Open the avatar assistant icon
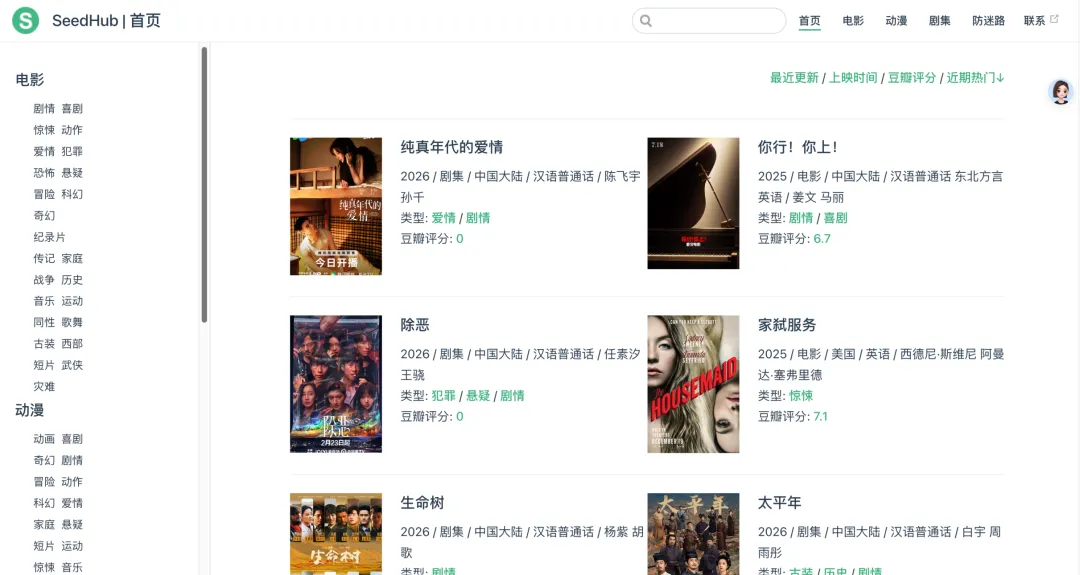Screen dimensions: 1080x575 tap(1061, 92)
